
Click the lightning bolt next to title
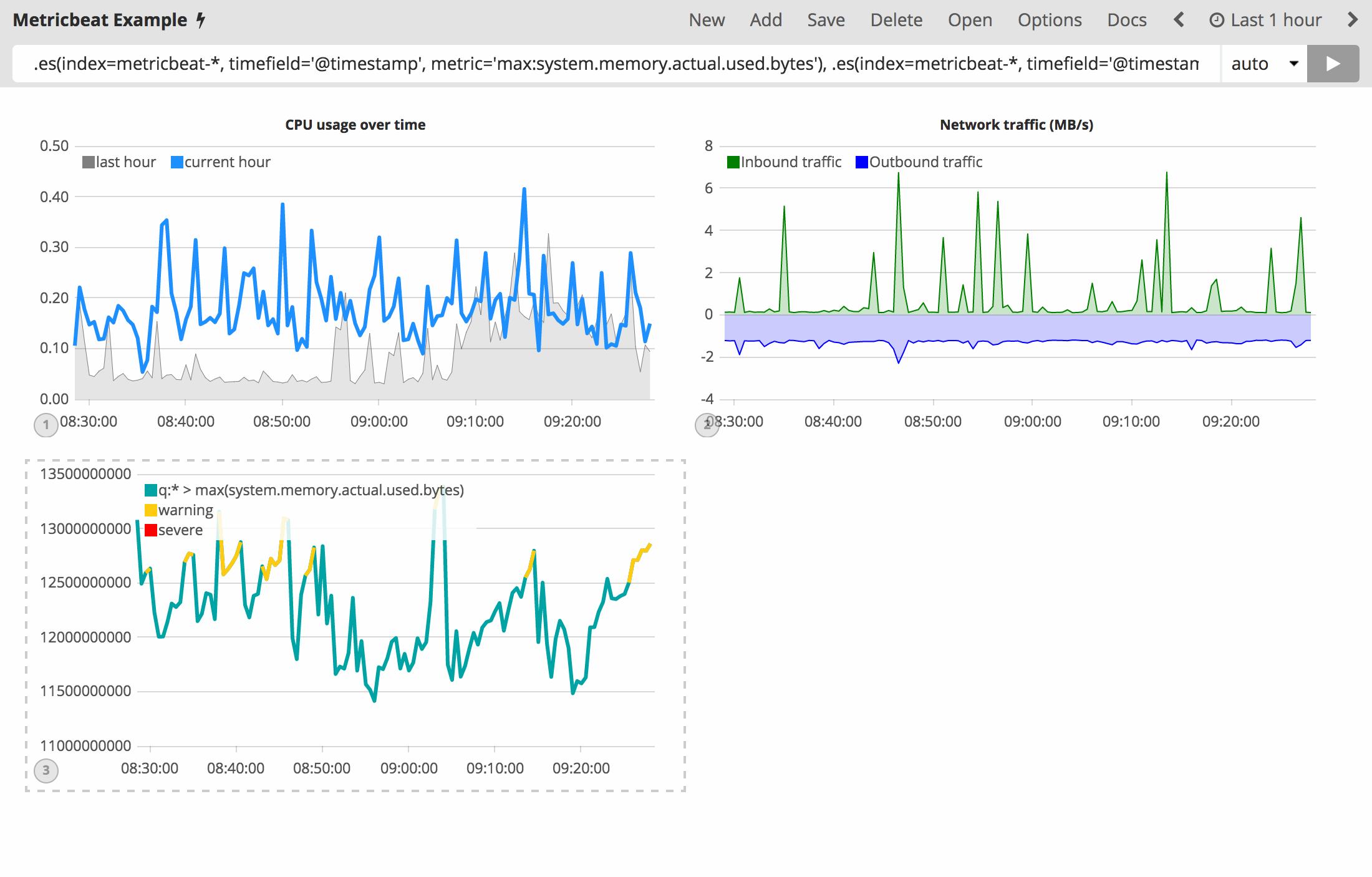pos(201,20)
